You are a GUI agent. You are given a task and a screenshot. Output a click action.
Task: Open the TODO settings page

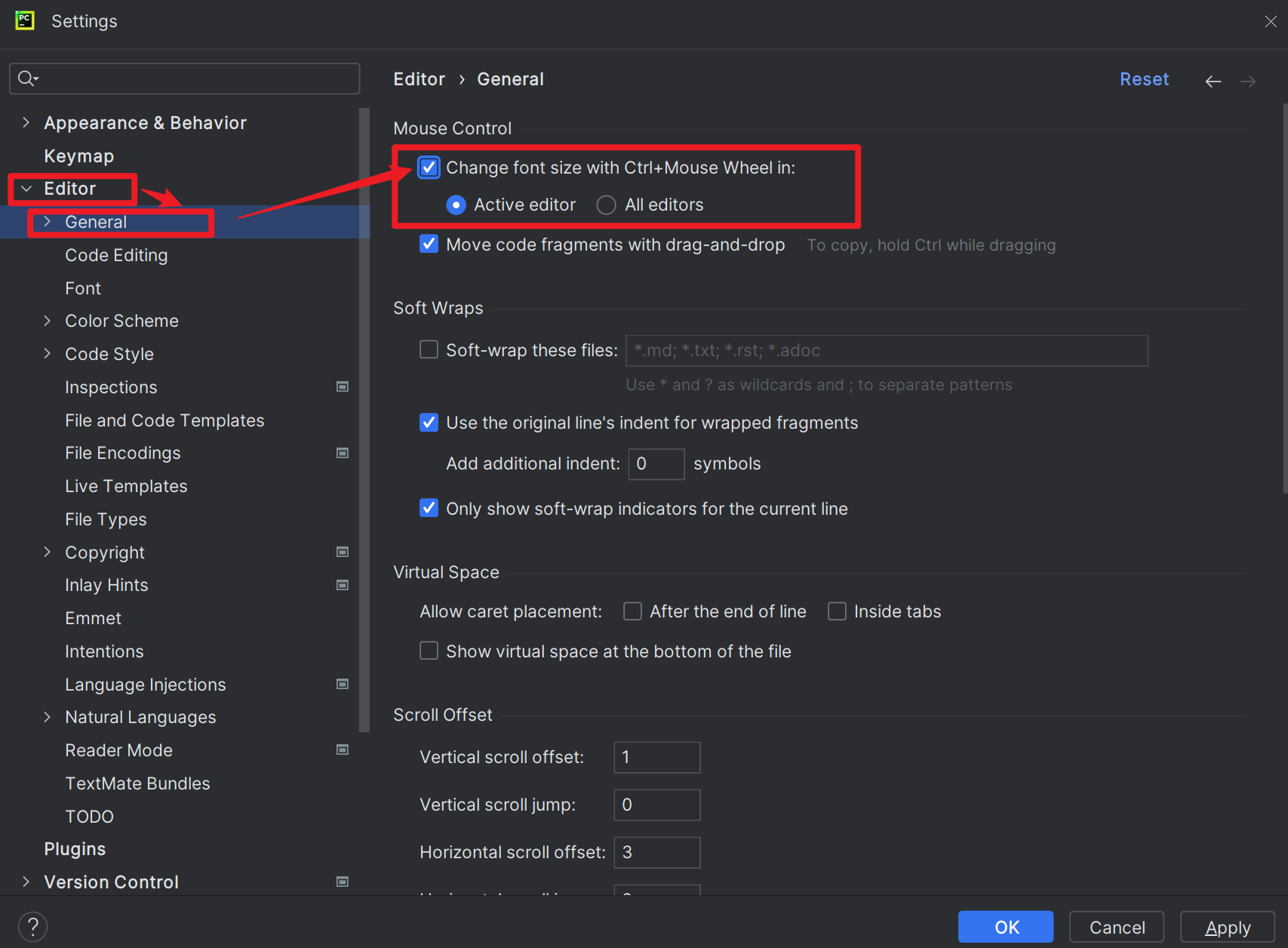click(x=89, y=817)
